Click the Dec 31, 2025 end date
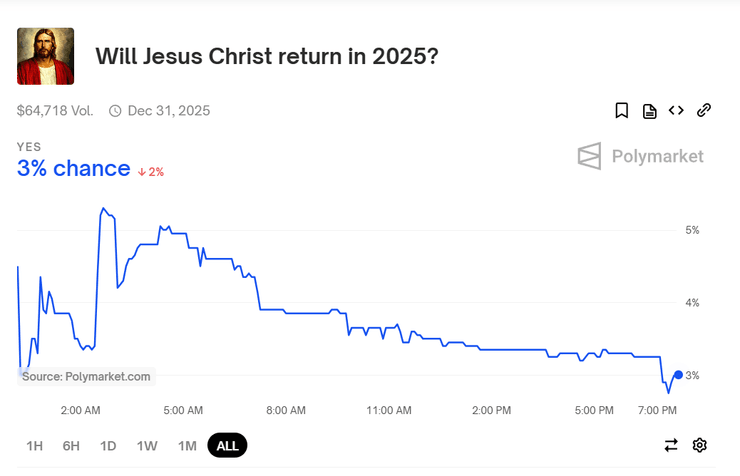The width and height of the screenshot is (740, 476). 169,111
